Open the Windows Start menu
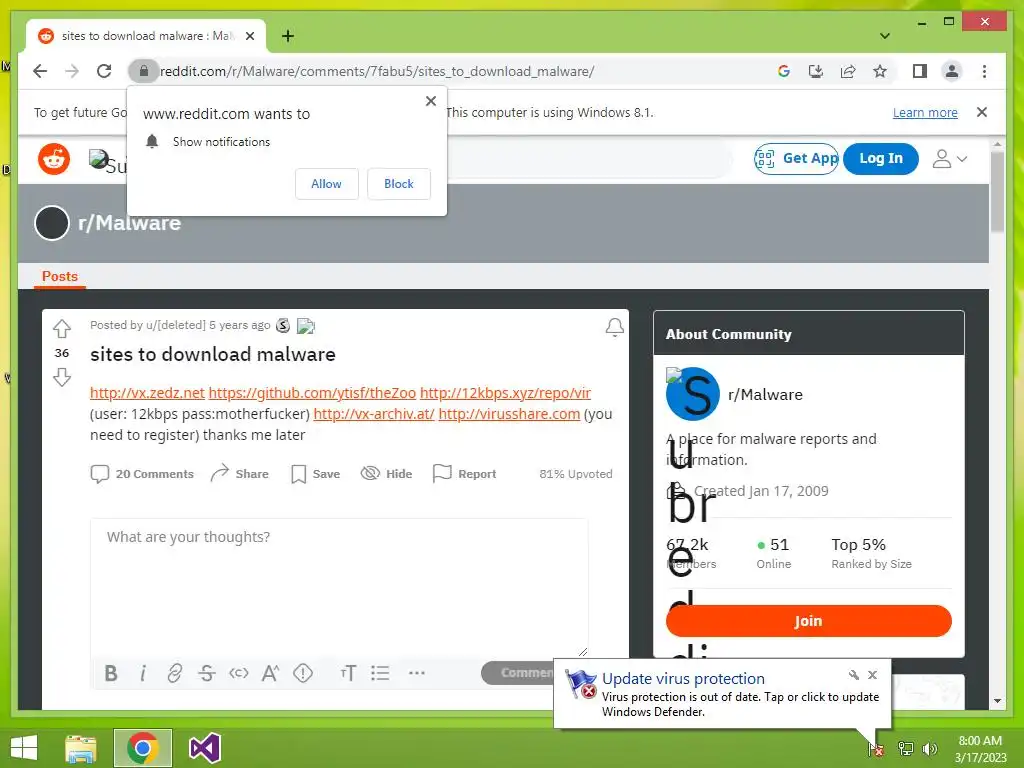The height and width of the screenshot is (768, 1024). (24, 748)
